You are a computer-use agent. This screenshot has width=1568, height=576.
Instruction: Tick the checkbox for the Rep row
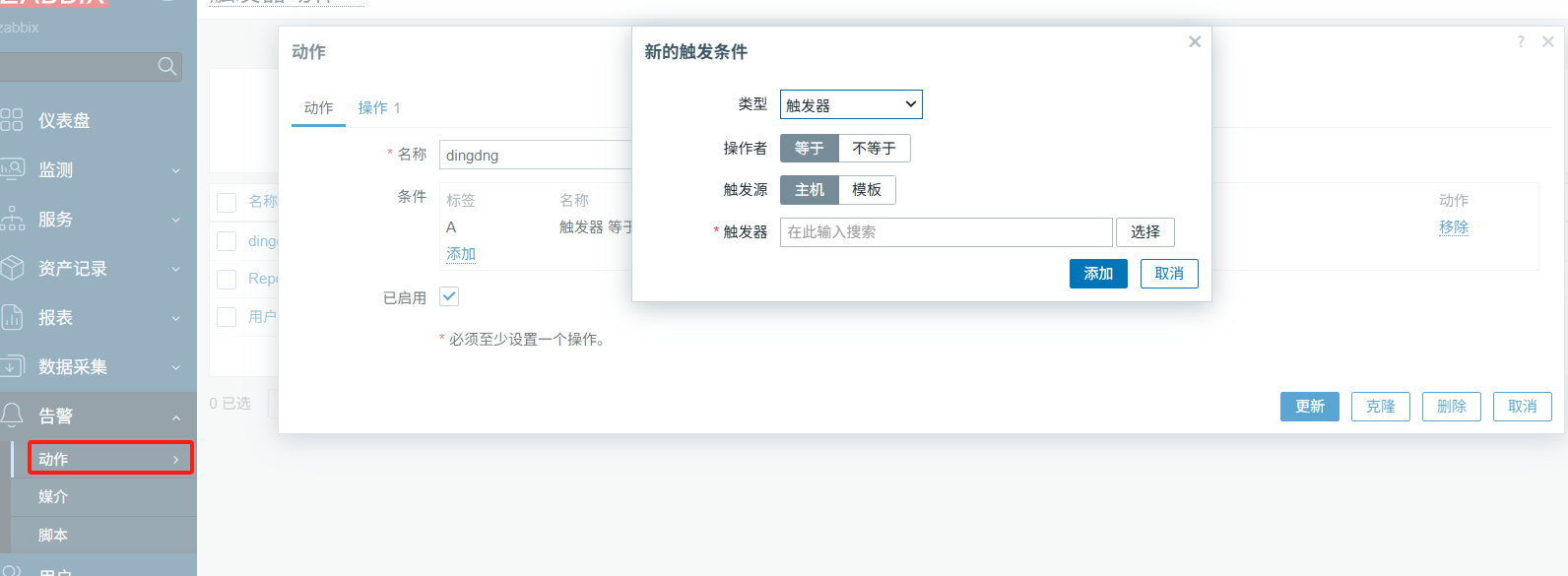point(227,280)
